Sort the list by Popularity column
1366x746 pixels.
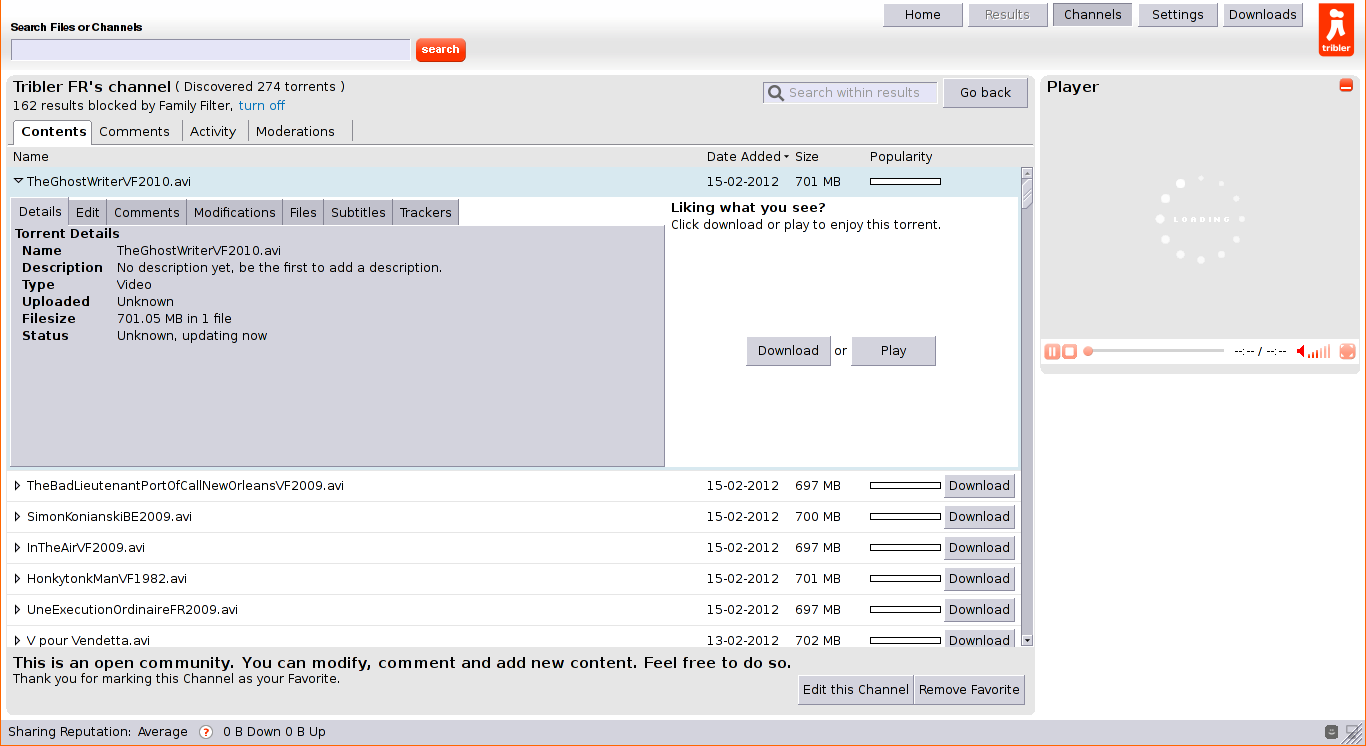pos(901,157)
